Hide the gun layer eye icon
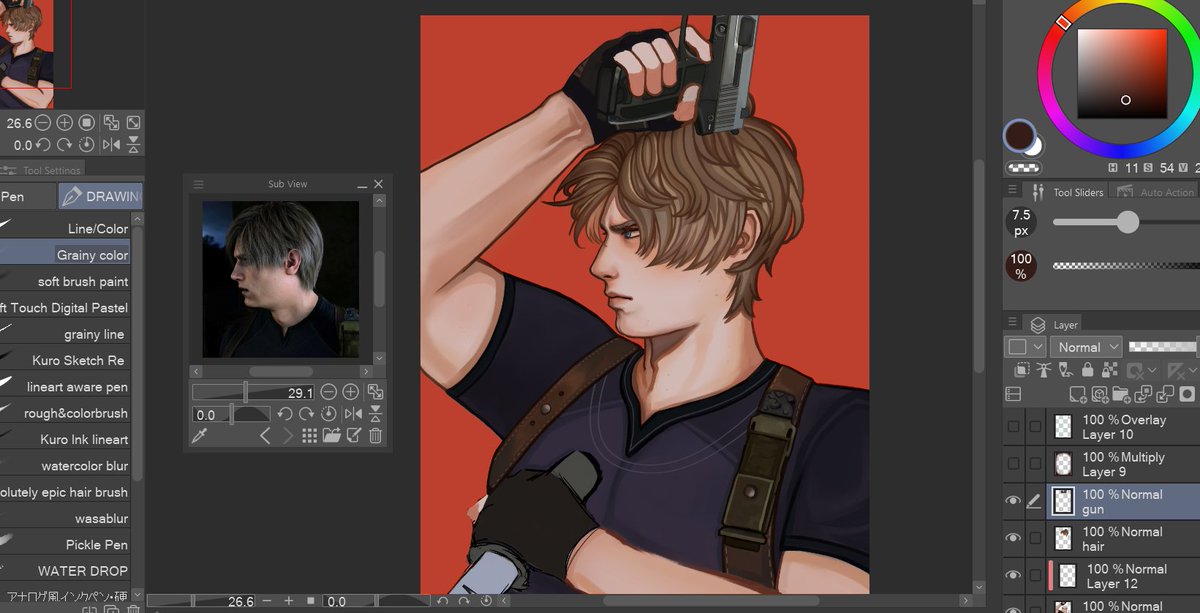1200x613 pixels. pyautogui.click(x=1013, y=501)
